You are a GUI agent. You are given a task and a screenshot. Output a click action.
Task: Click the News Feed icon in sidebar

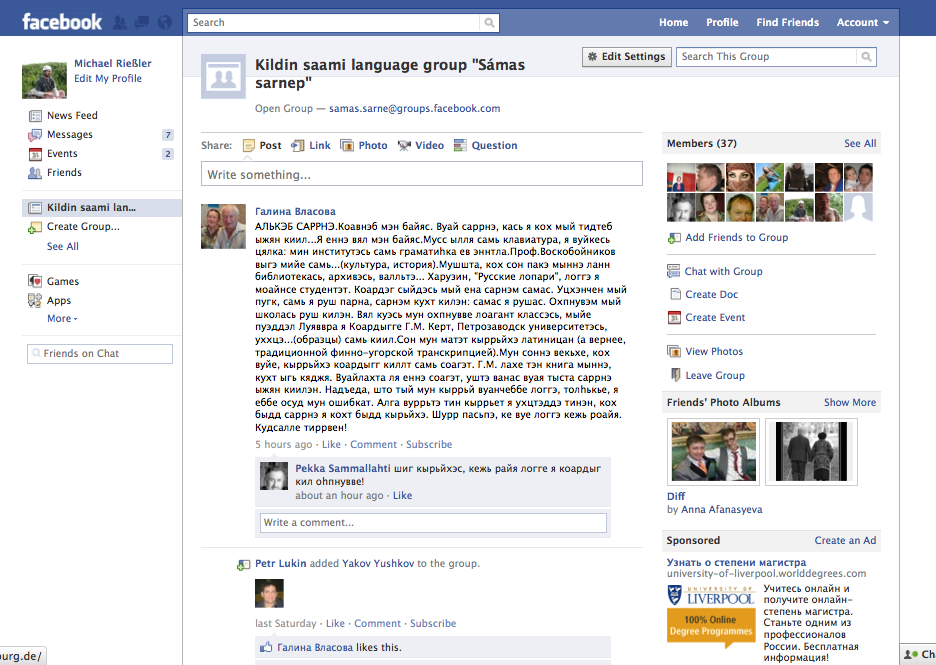coord(35,116)
